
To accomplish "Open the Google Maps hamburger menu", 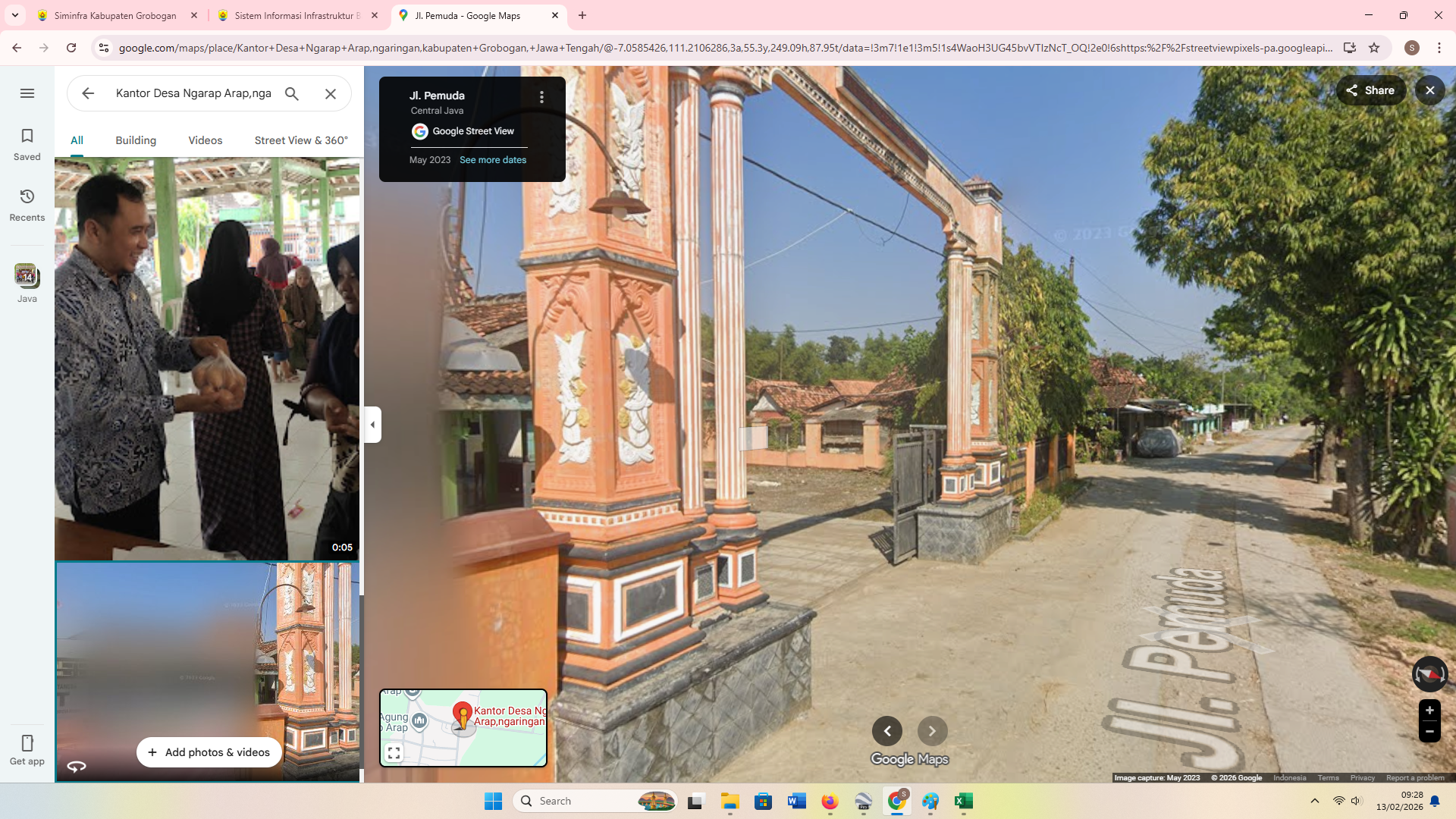I will pos(27,93).
